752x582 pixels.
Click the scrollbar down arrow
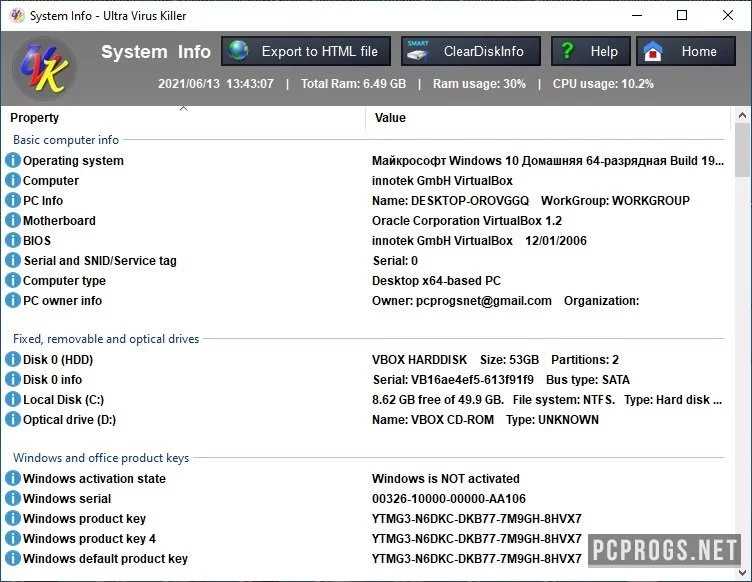pyautogui.click(x=742, y=572)
